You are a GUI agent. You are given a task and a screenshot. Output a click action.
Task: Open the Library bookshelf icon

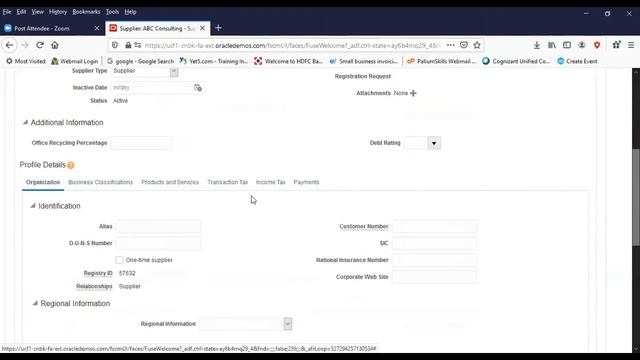point(551,45)
